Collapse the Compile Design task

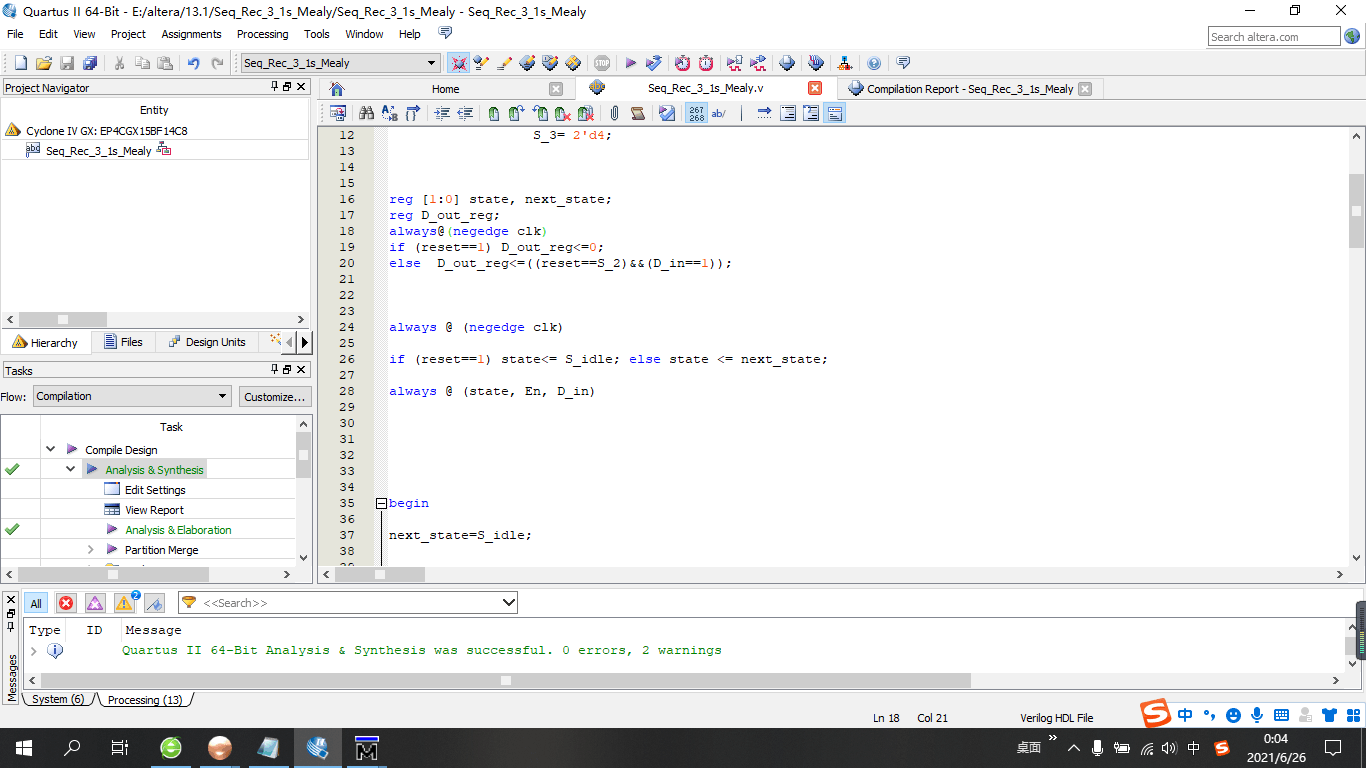point(50,450)
